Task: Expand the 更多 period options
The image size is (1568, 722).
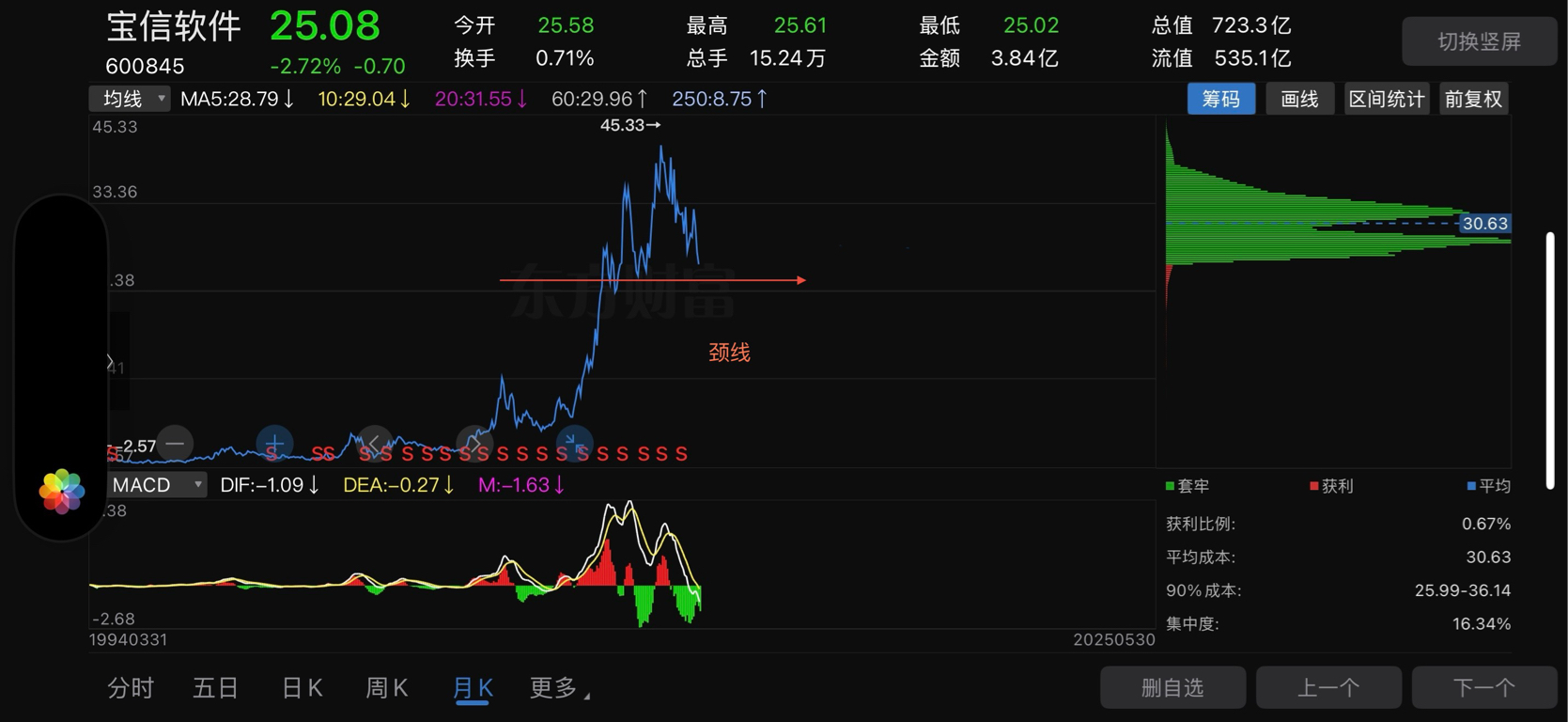Action: [560, 688]
